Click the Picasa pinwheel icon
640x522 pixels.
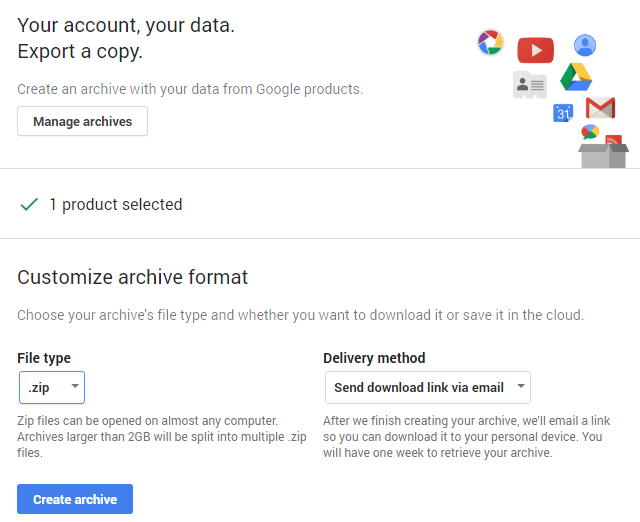tap(490, 42)
